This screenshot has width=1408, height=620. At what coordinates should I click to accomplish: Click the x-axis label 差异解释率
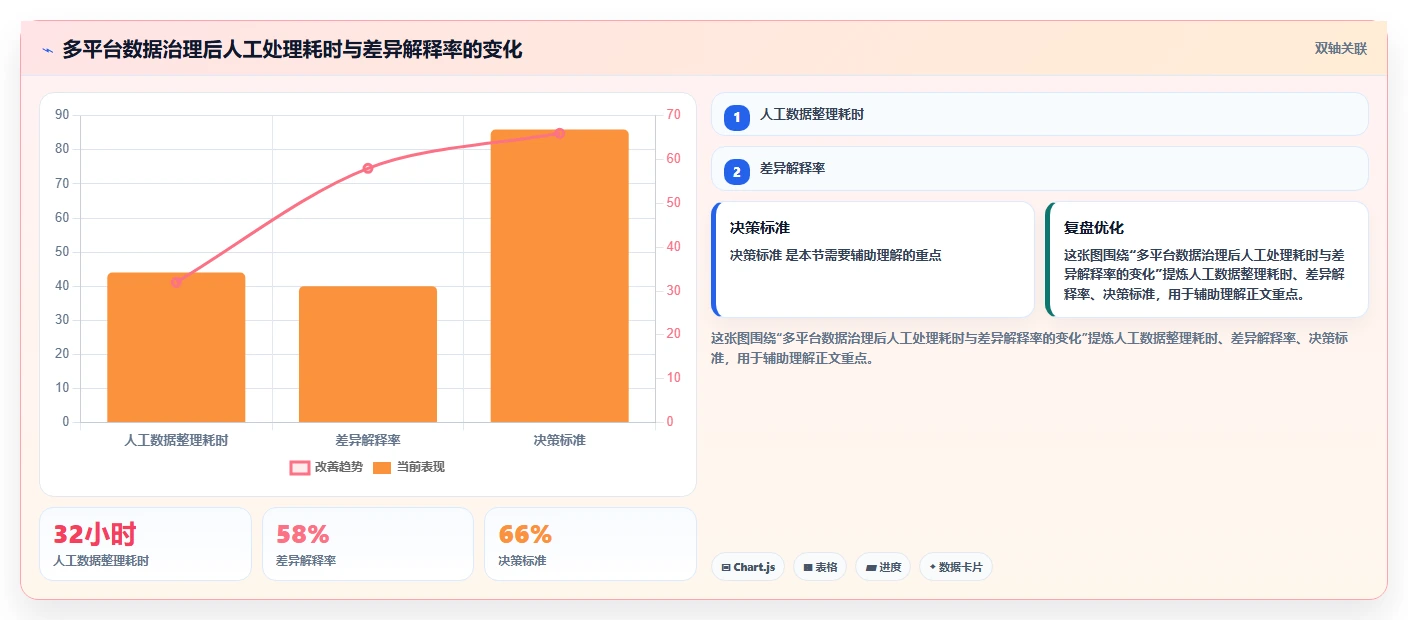(368, 439)
